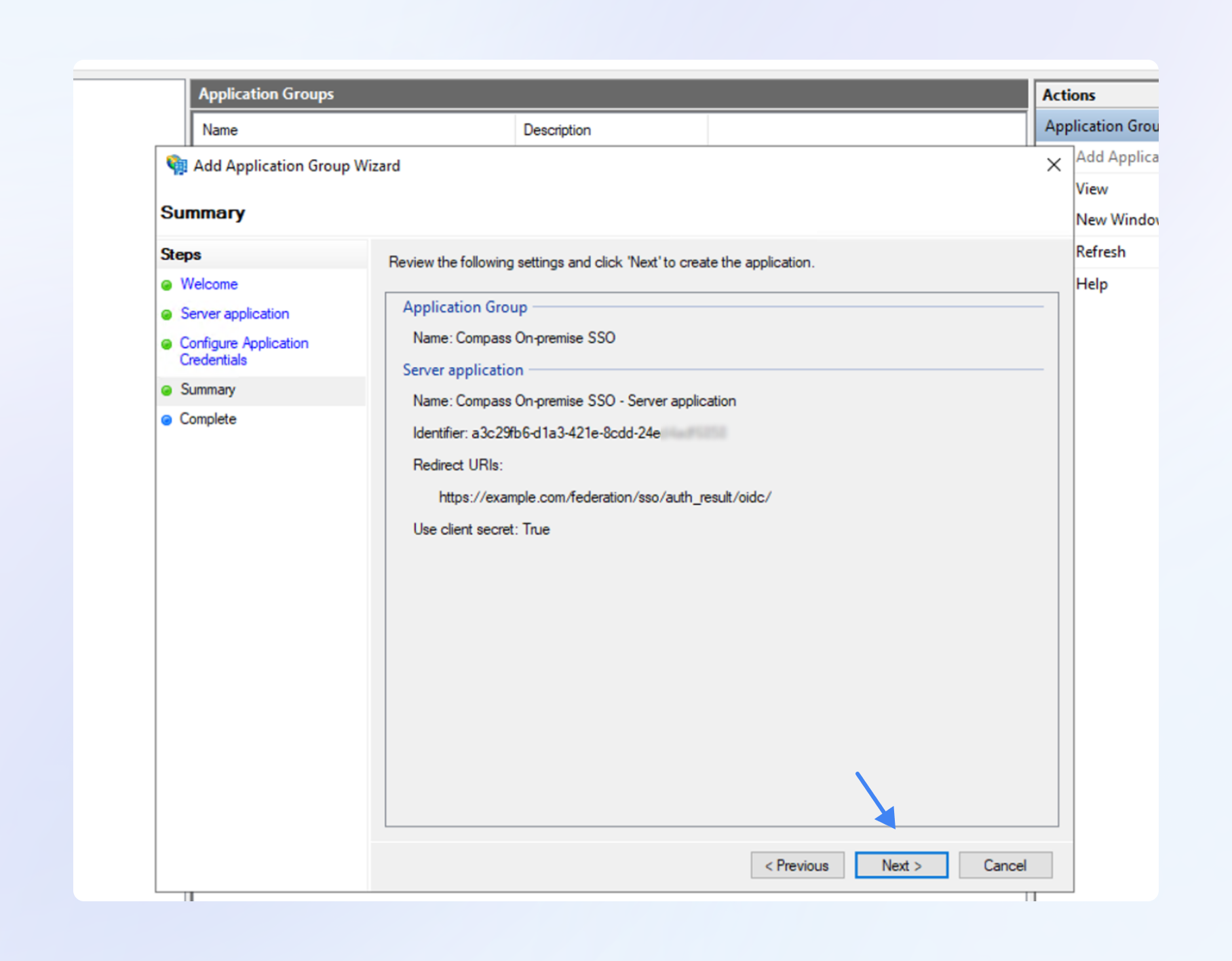
Task: Click the Description column header
Action: [x=557, y=130]
